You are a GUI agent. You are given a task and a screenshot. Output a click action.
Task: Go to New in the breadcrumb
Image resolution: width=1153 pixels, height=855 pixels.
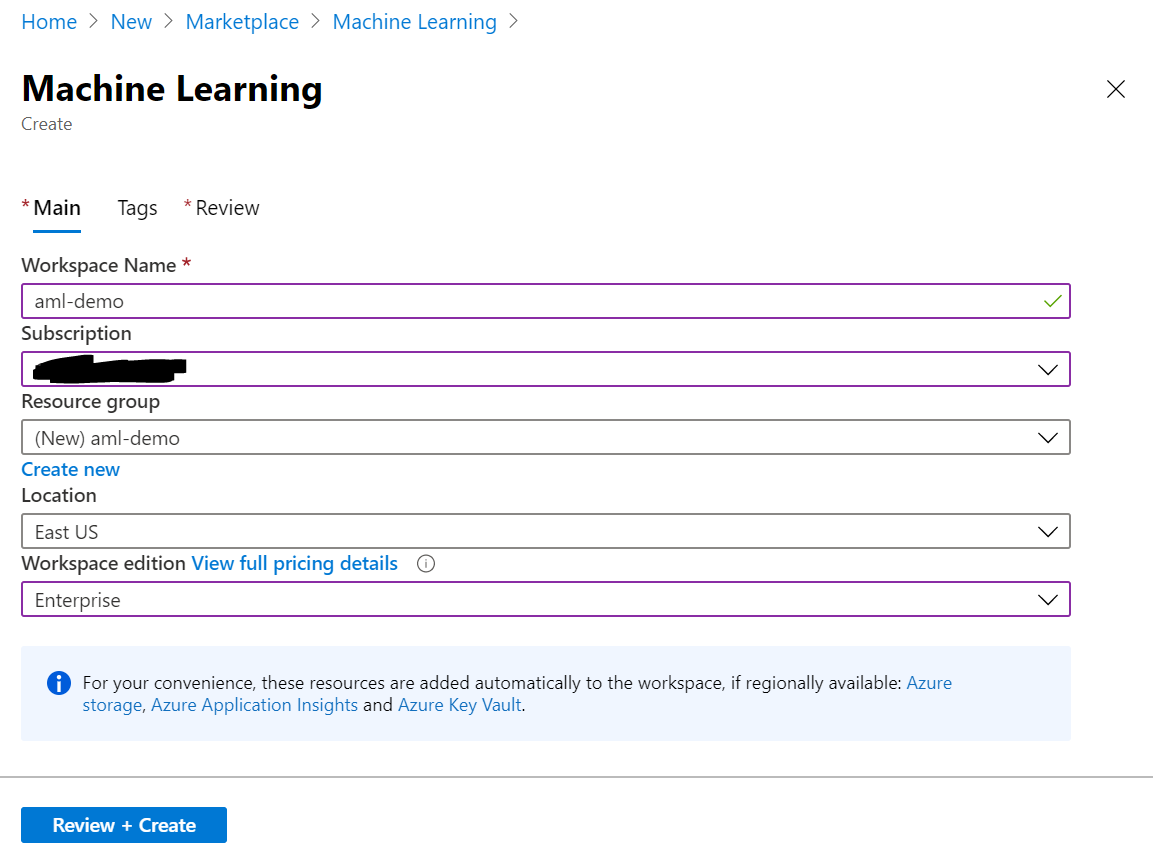coord(131,22)
